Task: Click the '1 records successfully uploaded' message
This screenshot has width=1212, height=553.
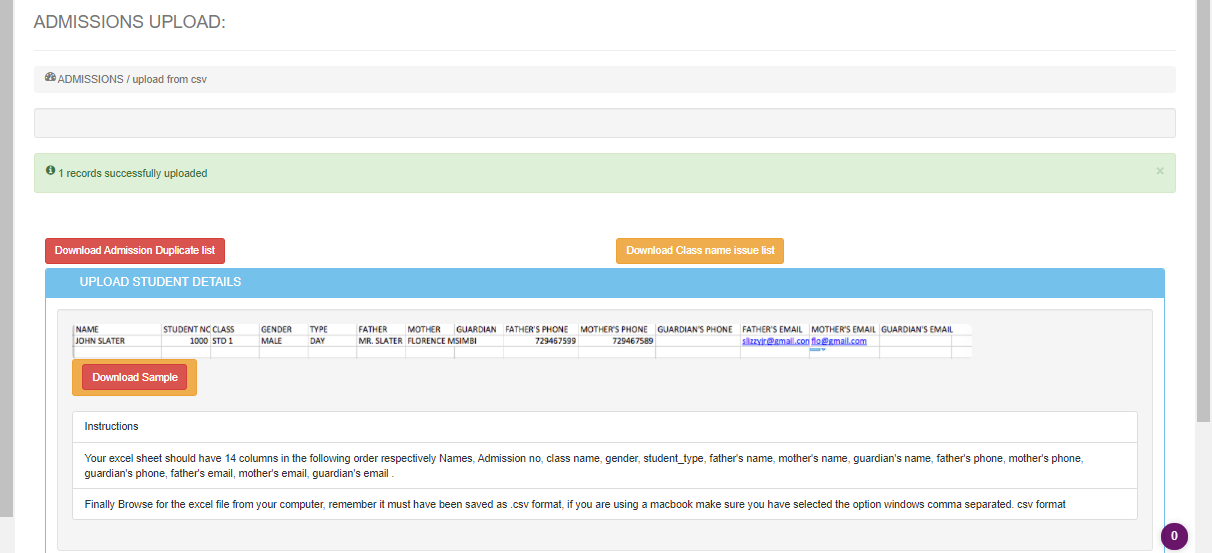Action: coord(133,174)
